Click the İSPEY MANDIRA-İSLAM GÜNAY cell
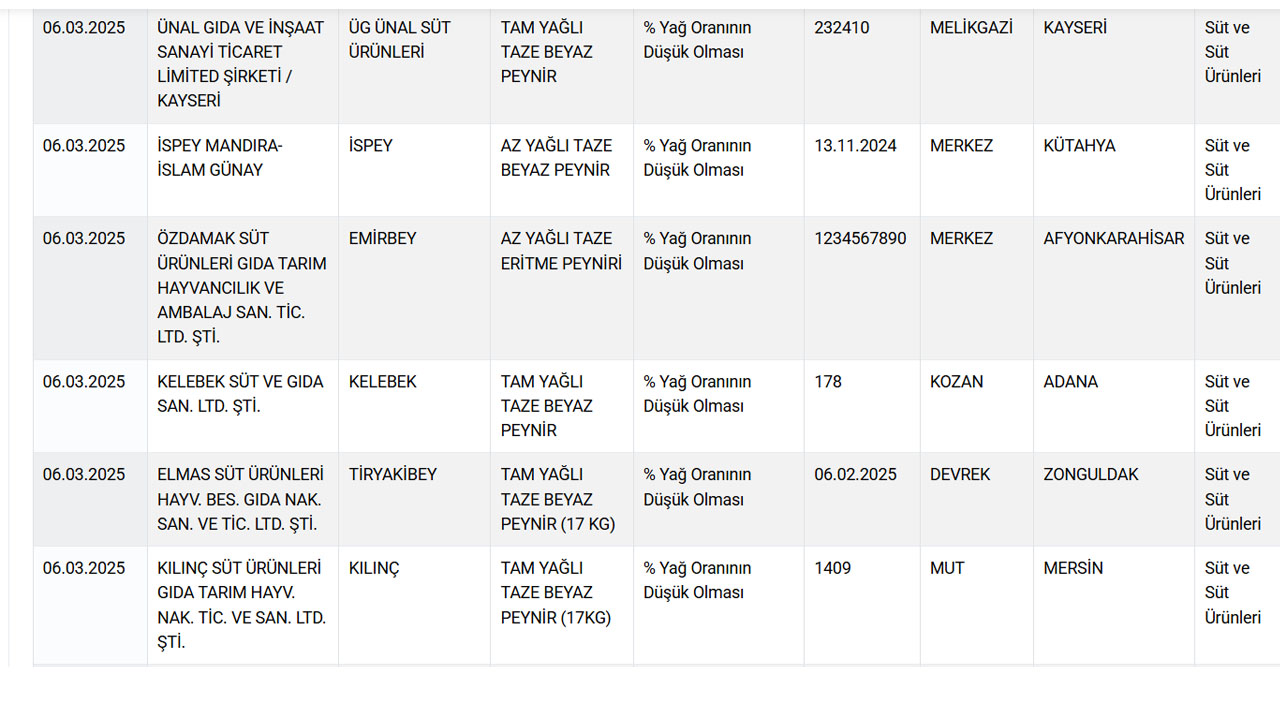The image size is (1280, 720). tap(242, 170)
